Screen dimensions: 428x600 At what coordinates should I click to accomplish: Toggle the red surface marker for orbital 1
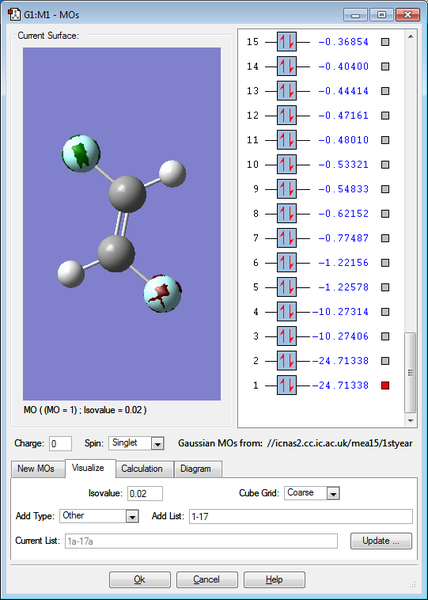click(x=385, y=385)
